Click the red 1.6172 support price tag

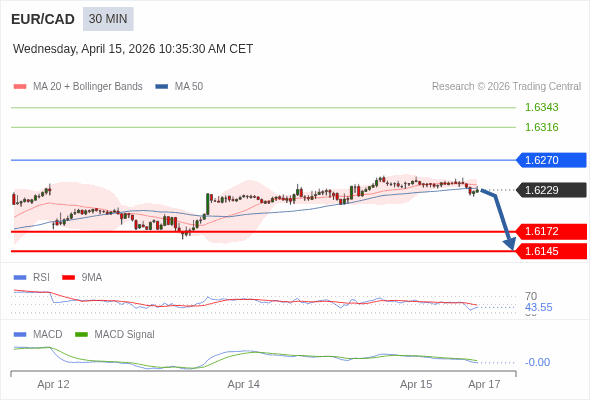[x=551, y=231]
